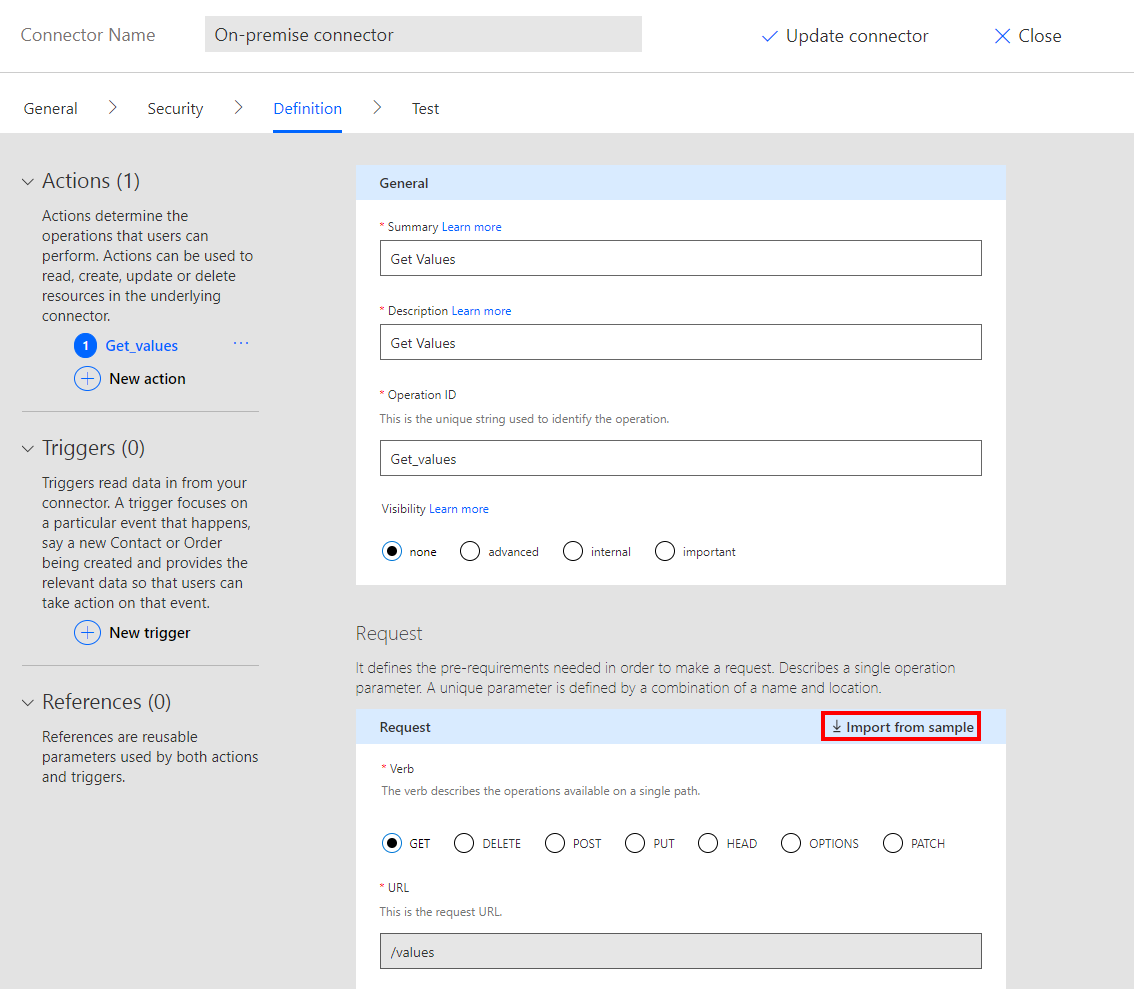The width and height of the screenshot is (1134, 989).
Task: Select the internal visibility radio button
Action: click(572, 552)
